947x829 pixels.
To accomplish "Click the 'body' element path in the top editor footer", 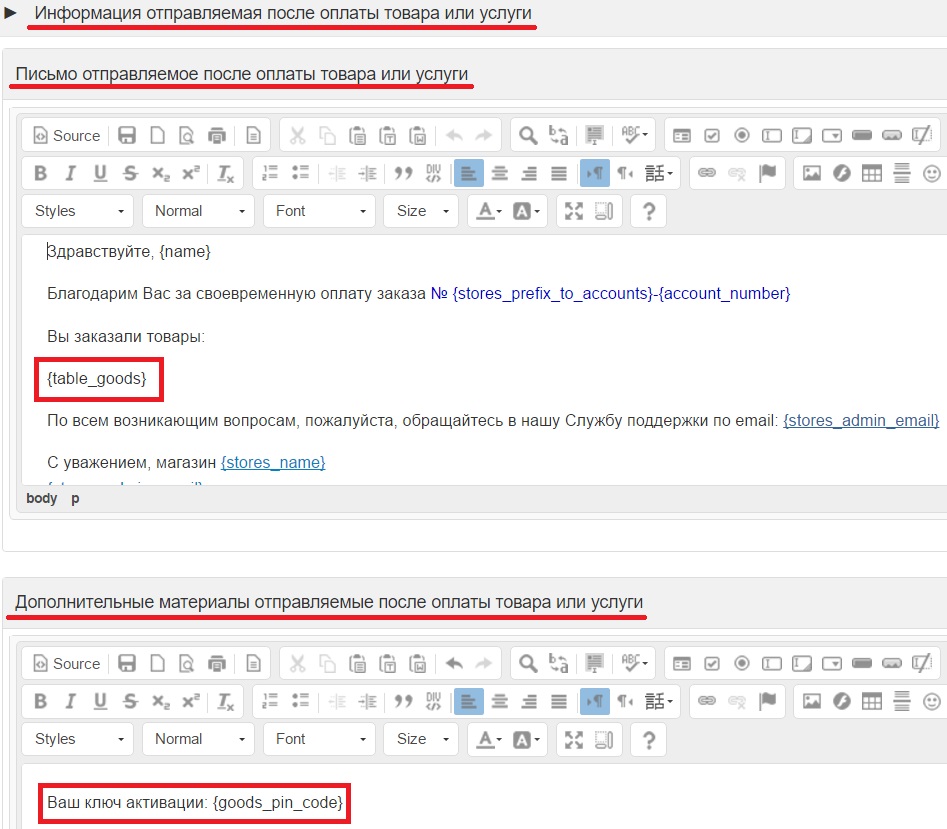I will pyautogui.click(x=41, y=498).
